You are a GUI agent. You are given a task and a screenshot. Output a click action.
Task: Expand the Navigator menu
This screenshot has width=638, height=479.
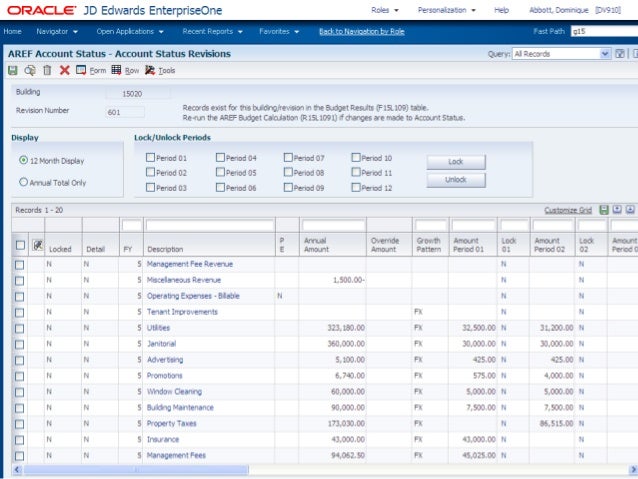point(57,31)
